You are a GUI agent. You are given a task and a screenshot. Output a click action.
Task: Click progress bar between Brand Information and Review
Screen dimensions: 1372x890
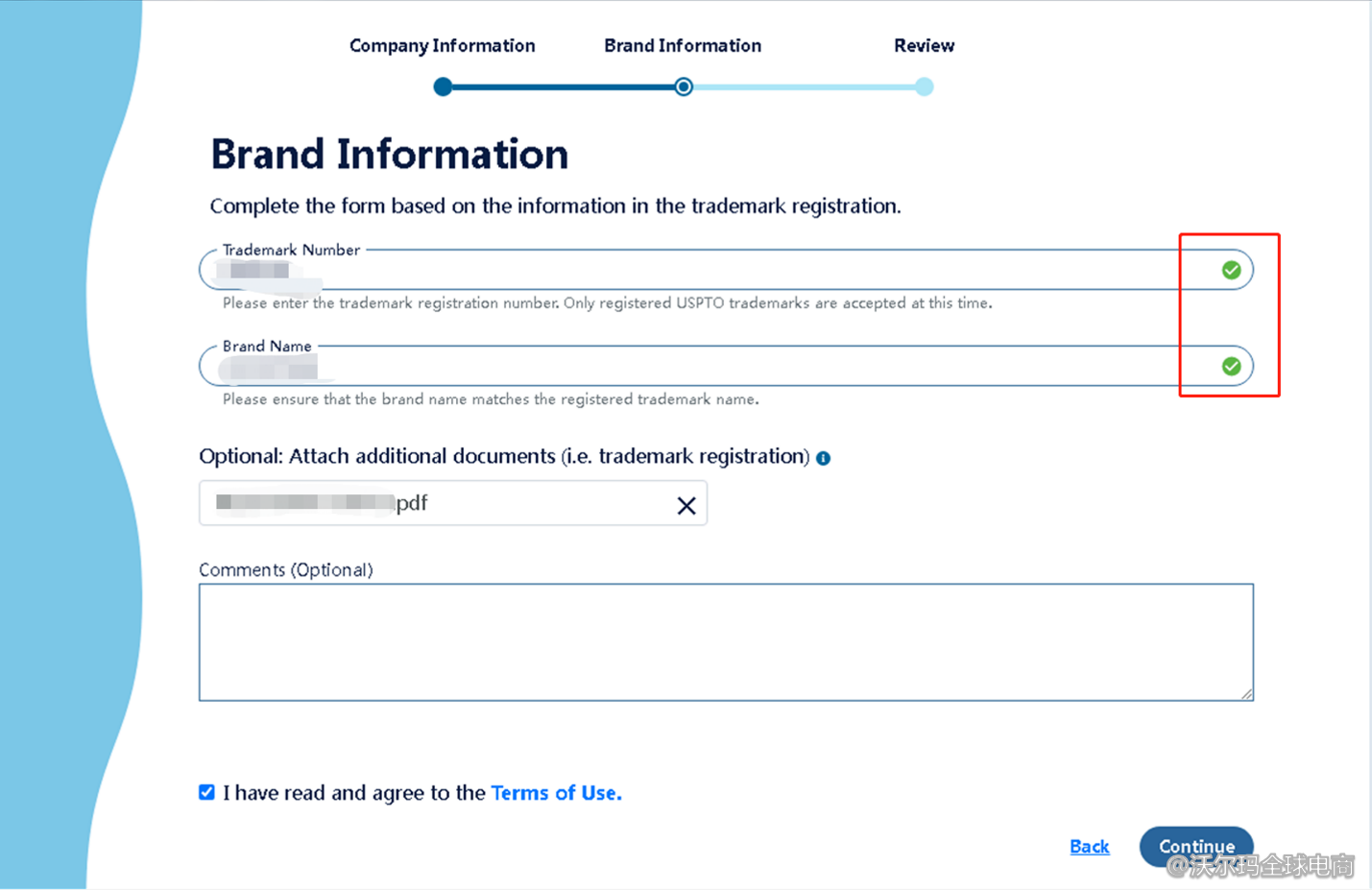click(805, 87)
